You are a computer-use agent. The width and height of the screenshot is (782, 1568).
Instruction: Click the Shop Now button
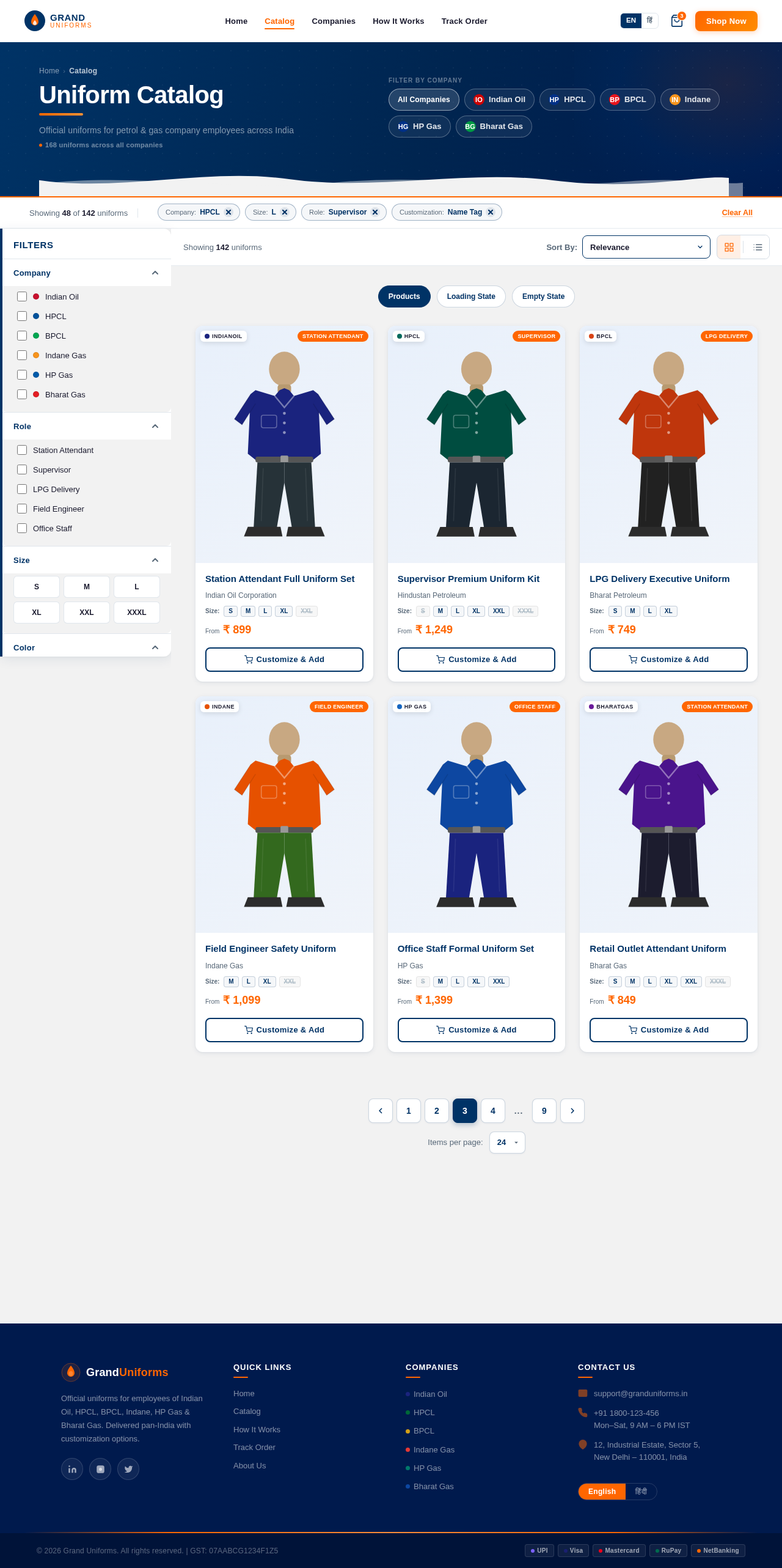click(x=726, y=21)
